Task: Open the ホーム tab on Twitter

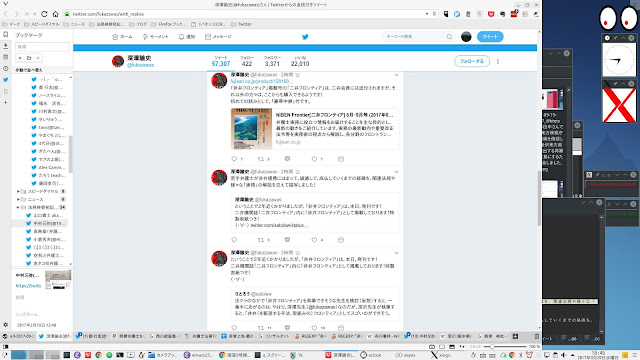Action: point(122,37)
